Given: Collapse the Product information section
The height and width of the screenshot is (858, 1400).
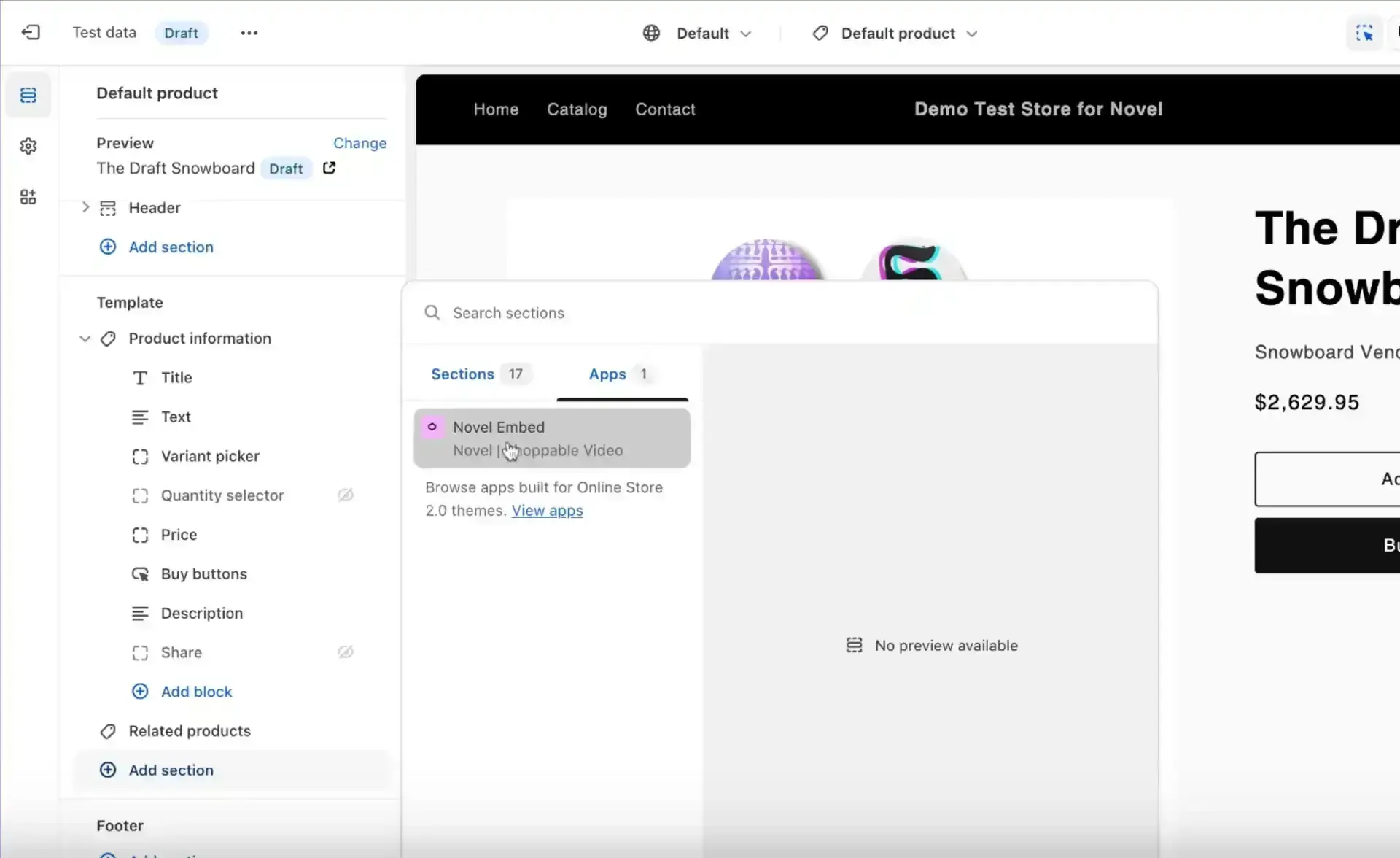Looking at the screenshot, I should pos(85,339).
